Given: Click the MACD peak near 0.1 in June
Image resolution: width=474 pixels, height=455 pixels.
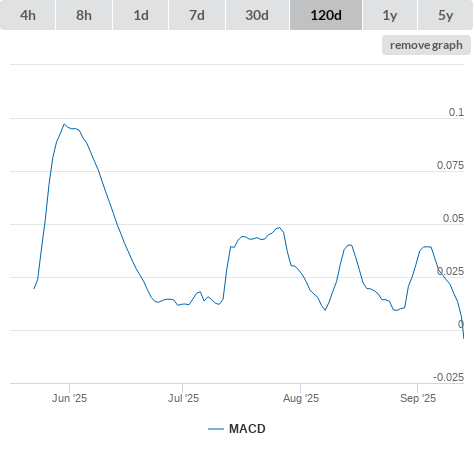Looking at the screenshot, I should 64,124.
